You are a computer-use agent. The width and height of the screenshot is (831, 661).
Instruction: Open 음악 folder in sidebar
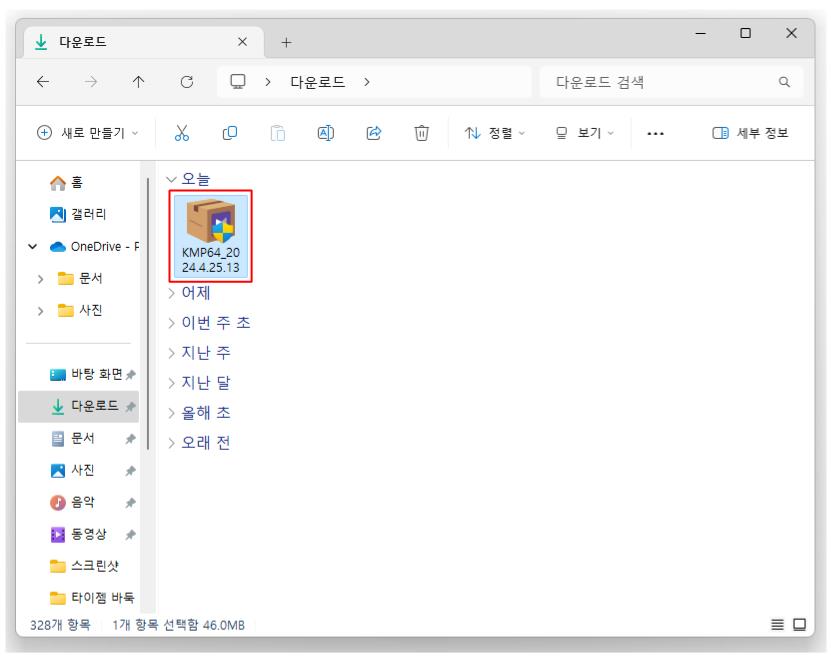click(x=73, y=502)
